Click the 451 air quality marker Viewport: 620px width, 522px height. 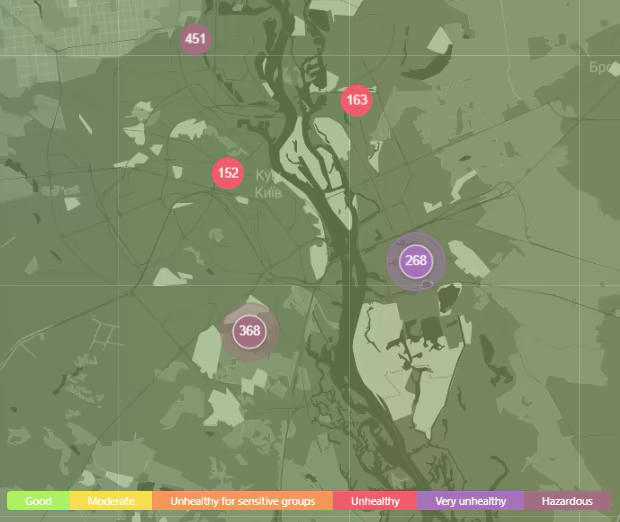tap(195, 40)
